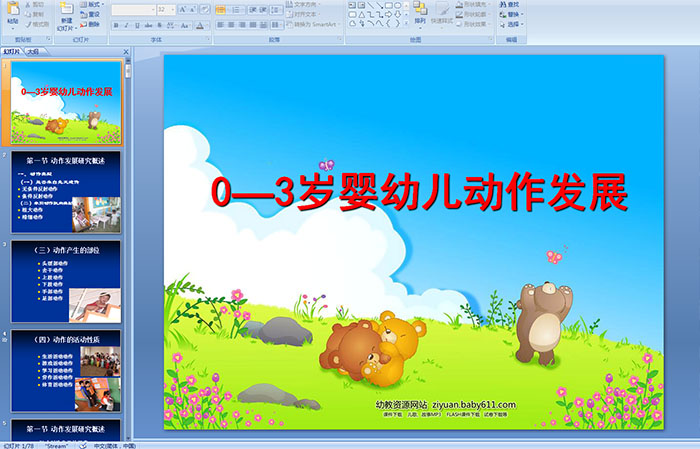Click the Cut (剪切) scissors button
The image size is (700, 449).
(x=34, y=4)
